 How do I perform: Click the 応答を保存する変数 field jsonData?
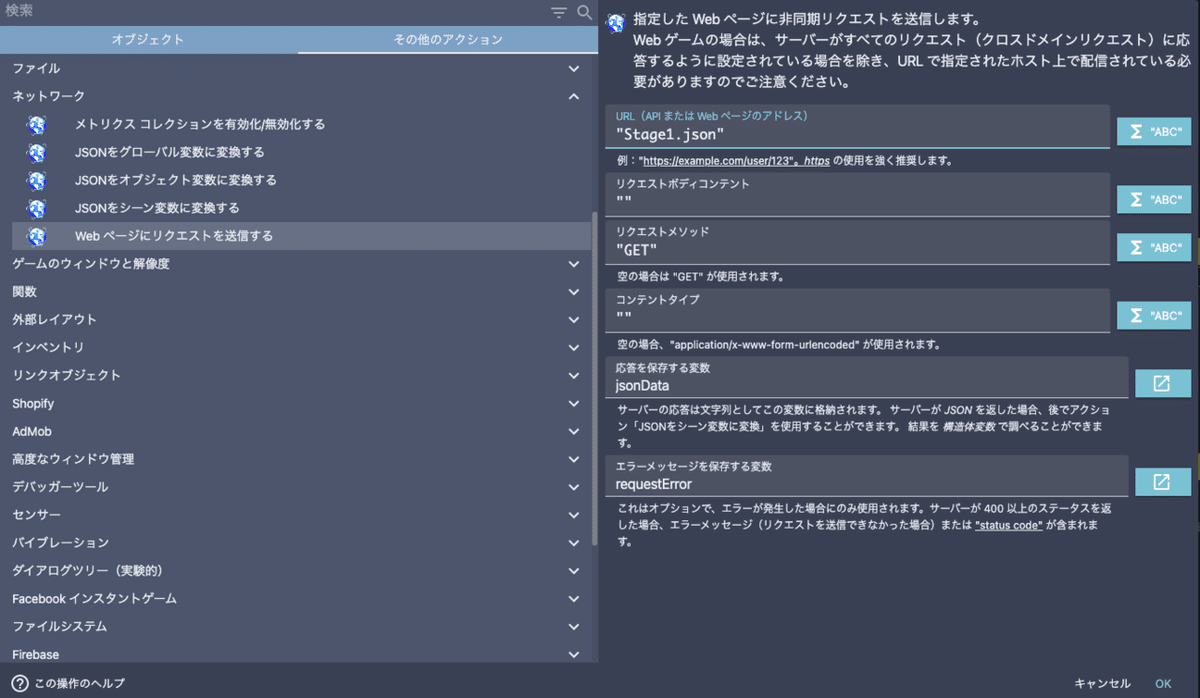[867, 378]
